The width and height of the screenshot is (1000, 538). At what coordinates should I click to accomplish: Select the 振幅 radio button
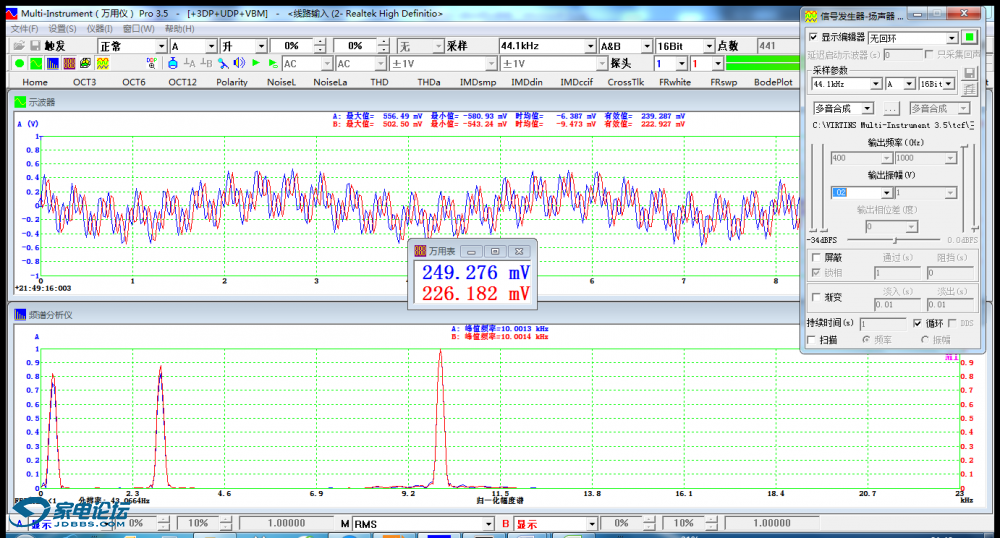[x=924, y=340]
